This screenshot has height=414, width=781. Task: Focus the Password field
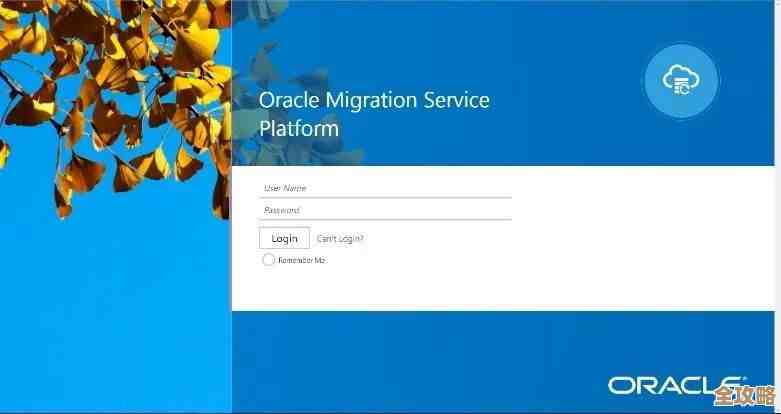coord(385,210)
